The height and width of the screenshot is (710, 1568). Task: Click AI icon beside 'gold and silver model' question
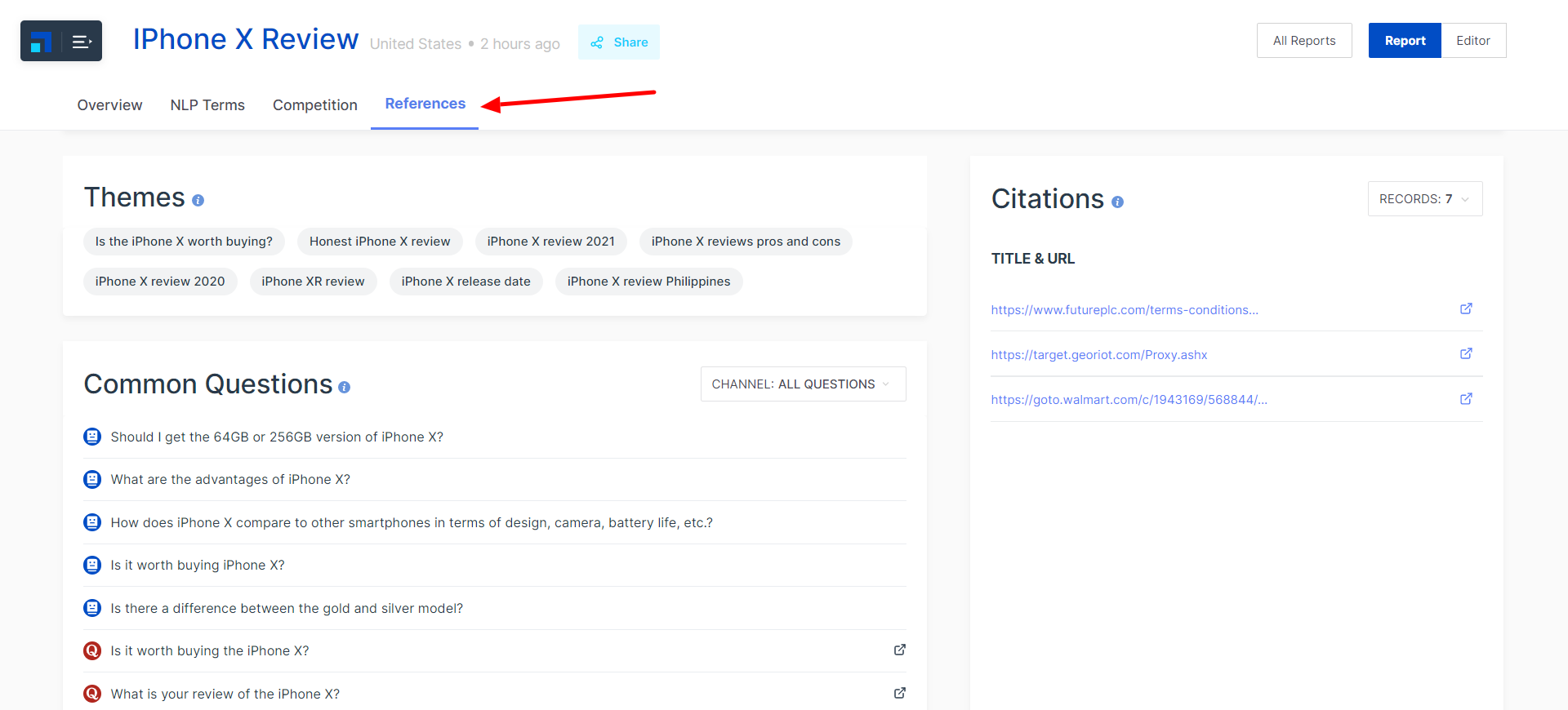coord(92,608)
